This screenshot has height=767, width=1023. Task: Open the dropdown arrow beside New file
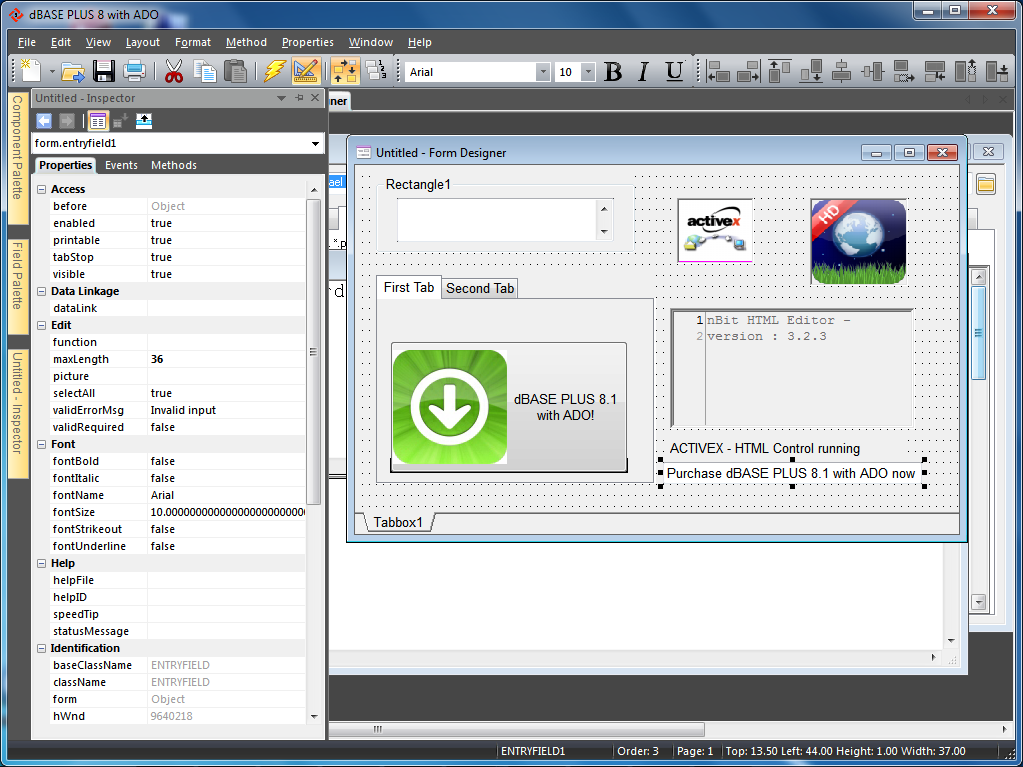(x=52, y=72)
